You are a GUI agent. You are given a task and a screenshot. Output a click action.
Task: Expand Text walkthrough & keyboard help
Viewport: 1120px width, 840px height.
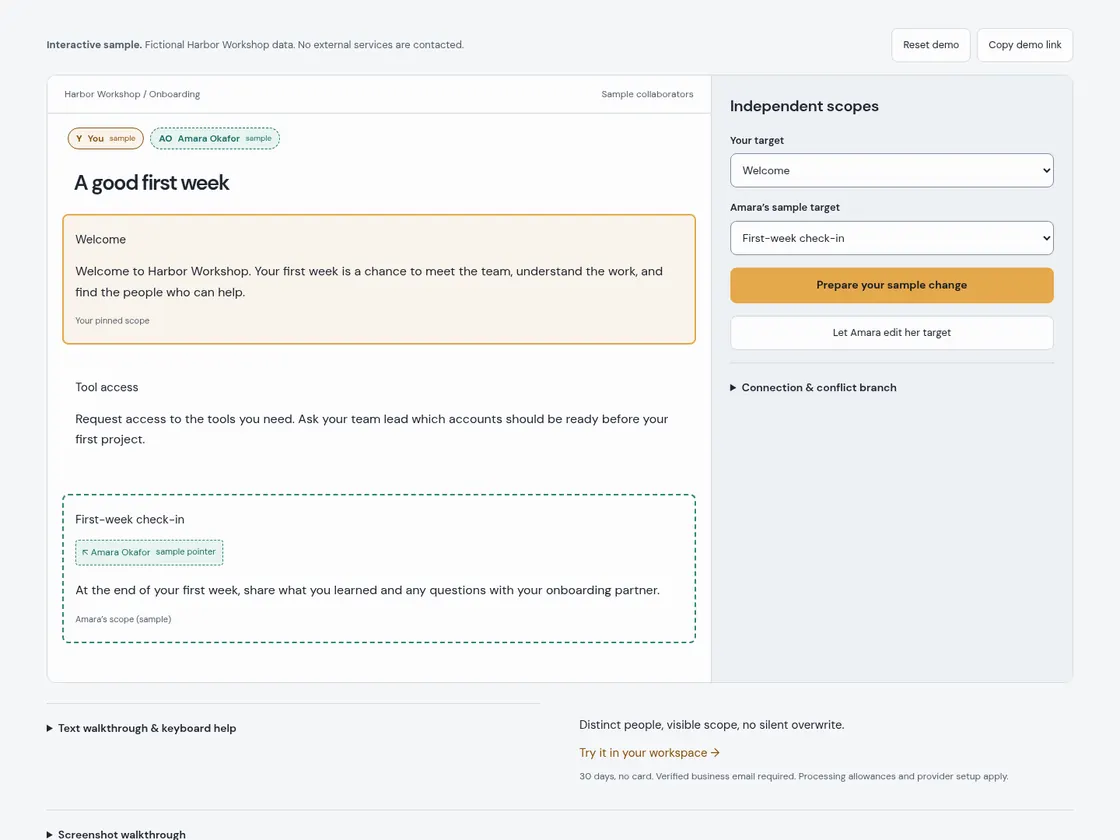click(x=141, y=728)
